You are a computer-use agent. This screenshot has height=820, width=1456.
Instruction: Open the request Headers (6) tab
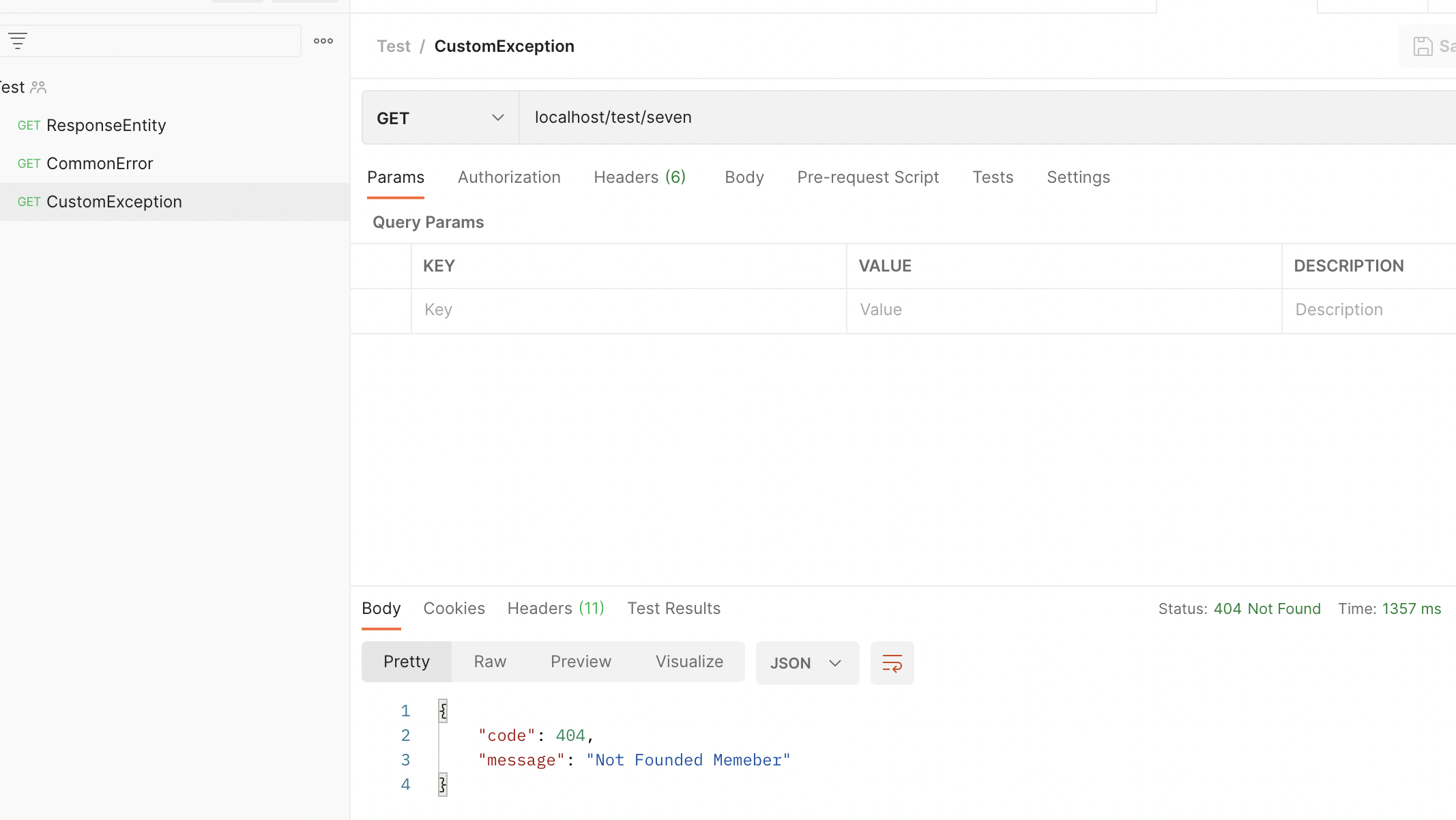click(x=639, y=177)
